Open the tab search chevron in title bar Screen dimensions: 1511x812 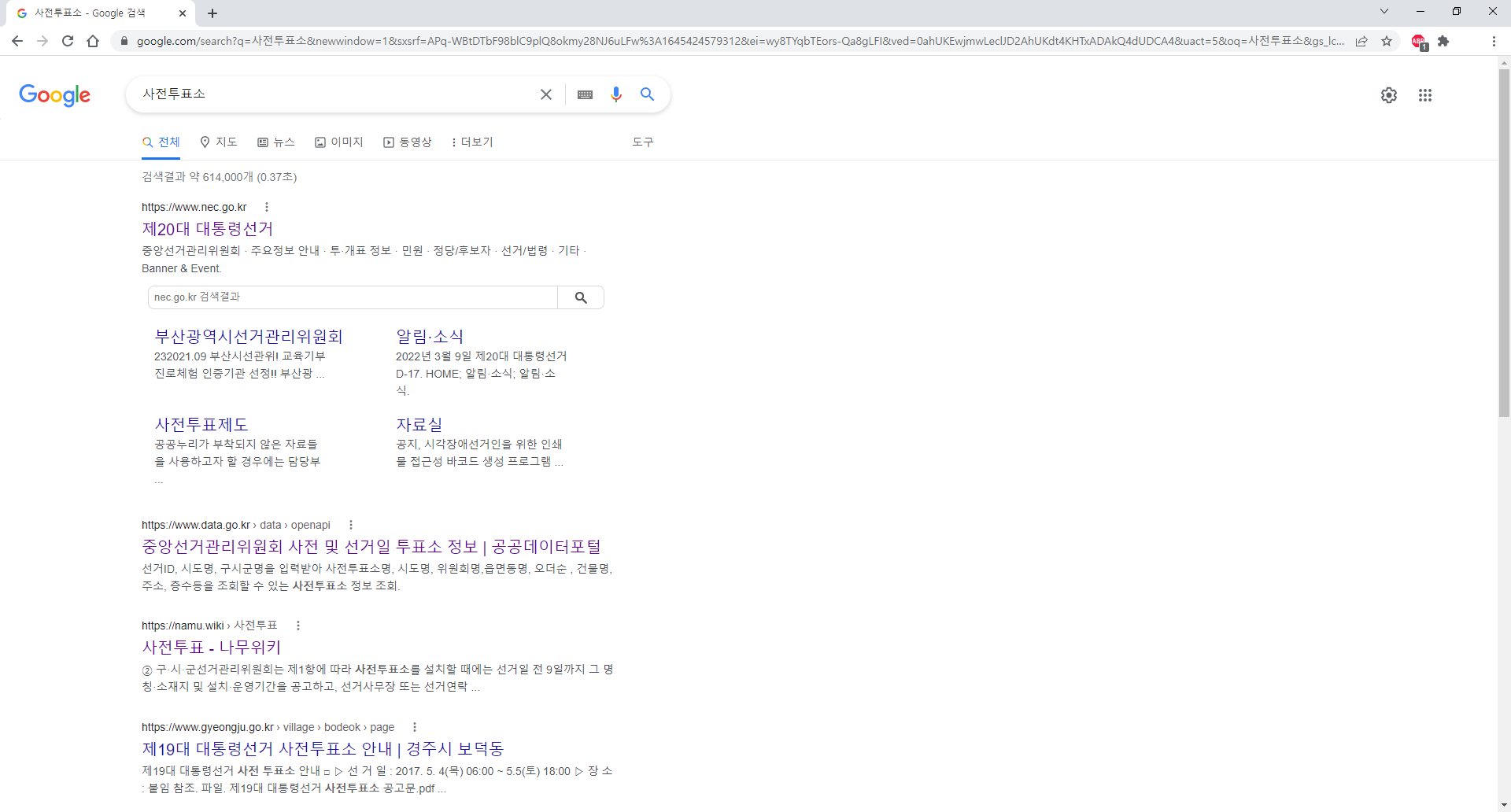tap(1384, 11)
